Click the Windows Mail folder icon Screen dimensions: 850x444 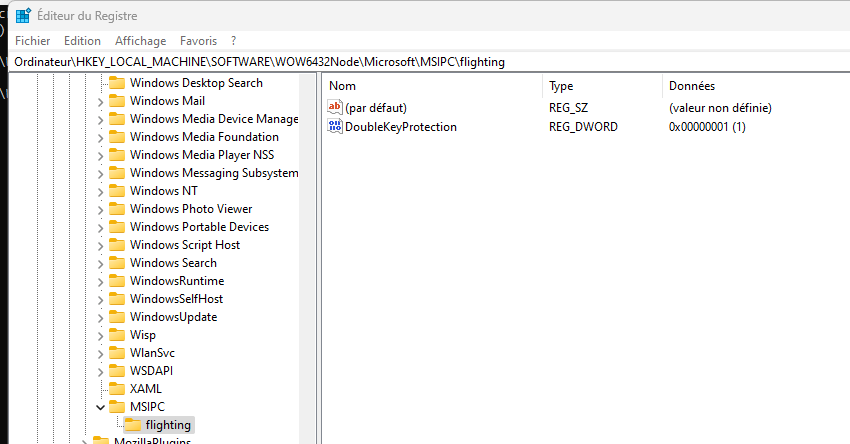[117, 101]
